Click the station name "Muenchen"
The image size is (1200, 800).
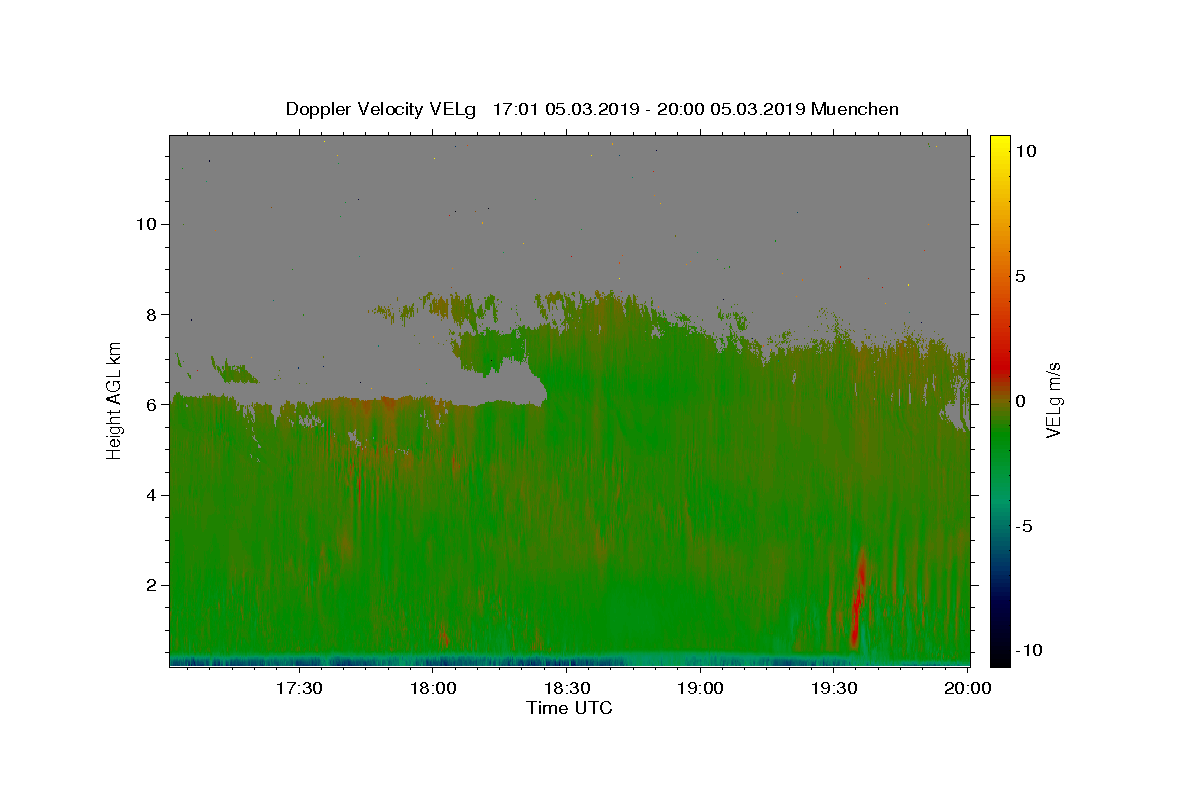855,109
